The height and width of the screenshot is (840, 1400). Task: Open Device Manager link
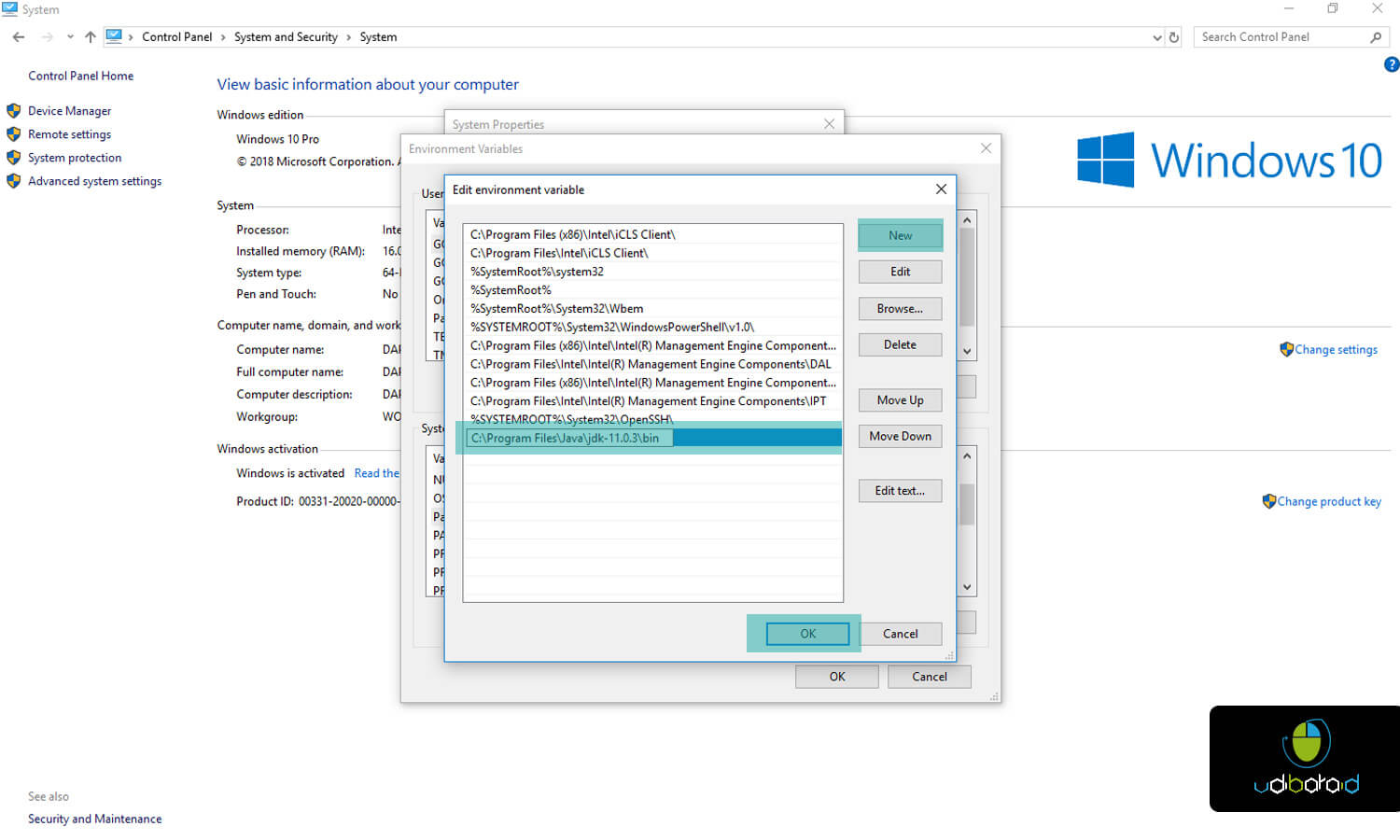(x=69, y=111)
